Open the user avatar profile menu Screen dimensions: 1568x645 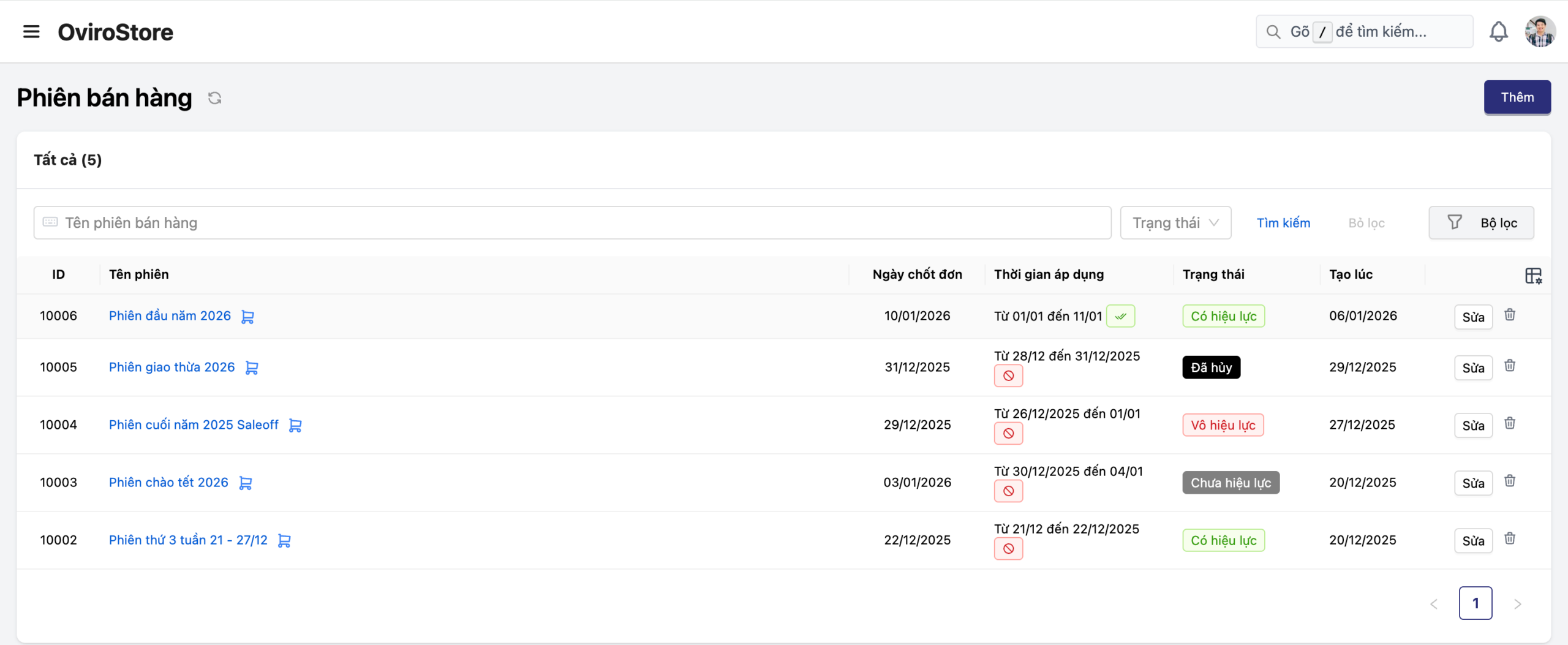(x=1539, y=32)
